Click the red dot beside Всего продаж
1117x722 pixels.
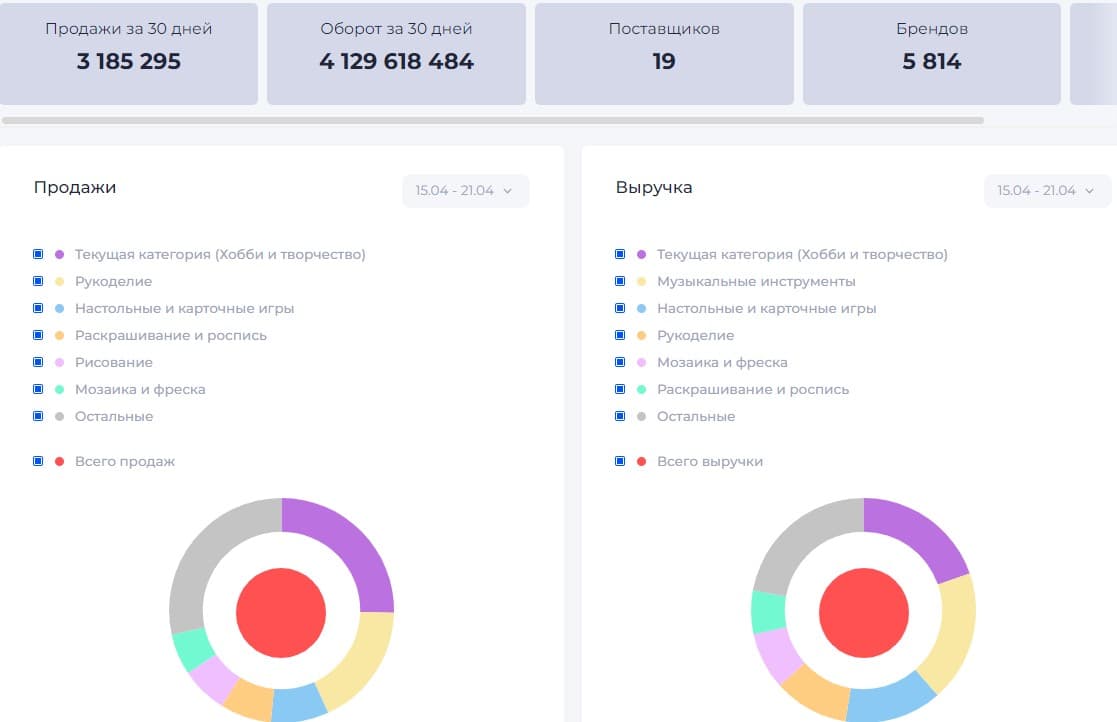click(x=60, y=461)
